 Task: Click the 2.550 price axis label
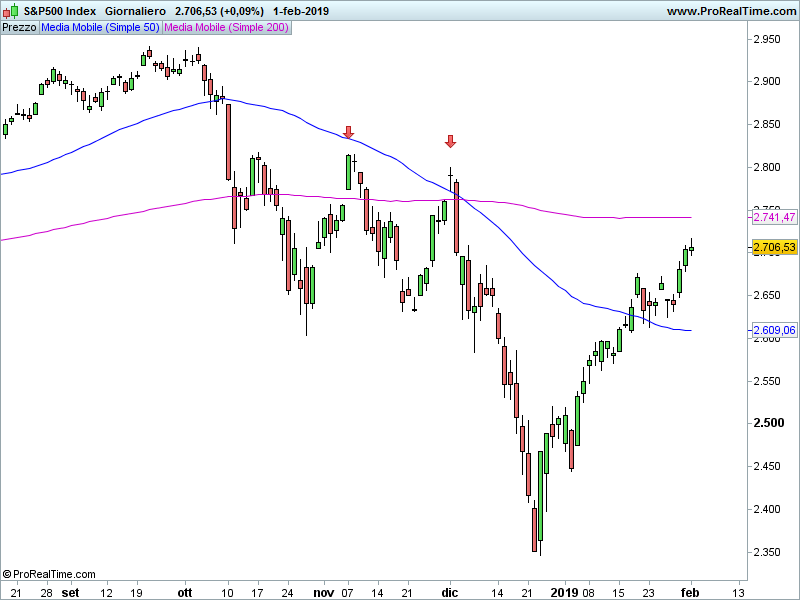(767, 381)
